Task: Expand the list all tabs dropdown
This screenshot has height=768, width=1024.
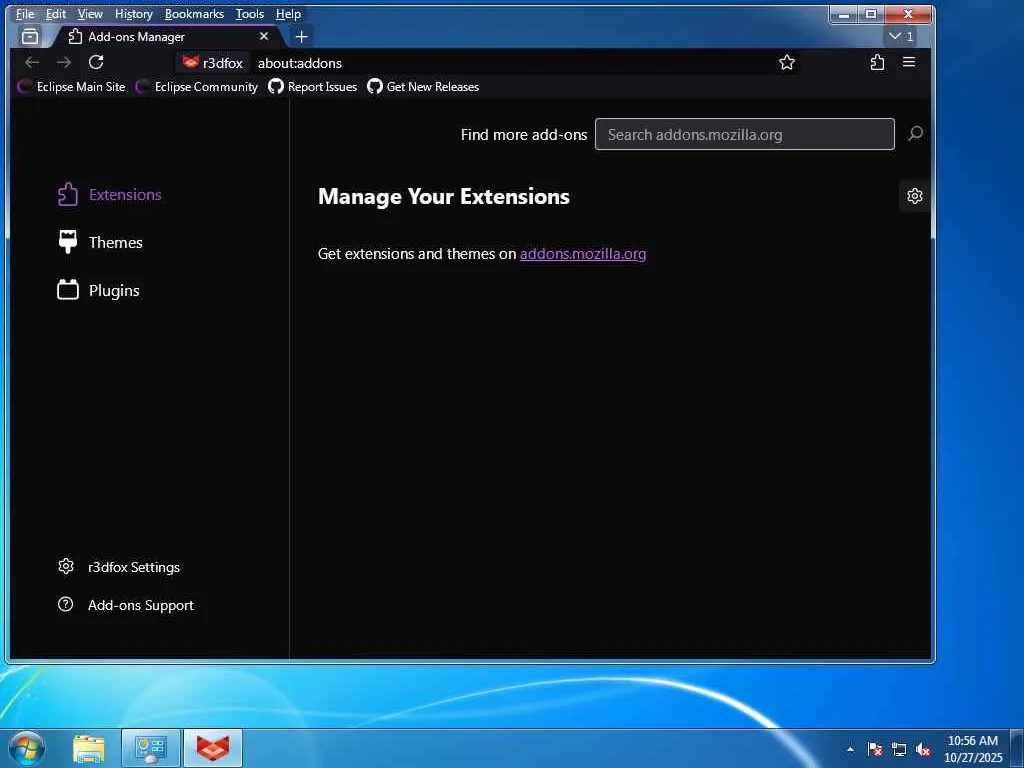Action: click(902, 37)
